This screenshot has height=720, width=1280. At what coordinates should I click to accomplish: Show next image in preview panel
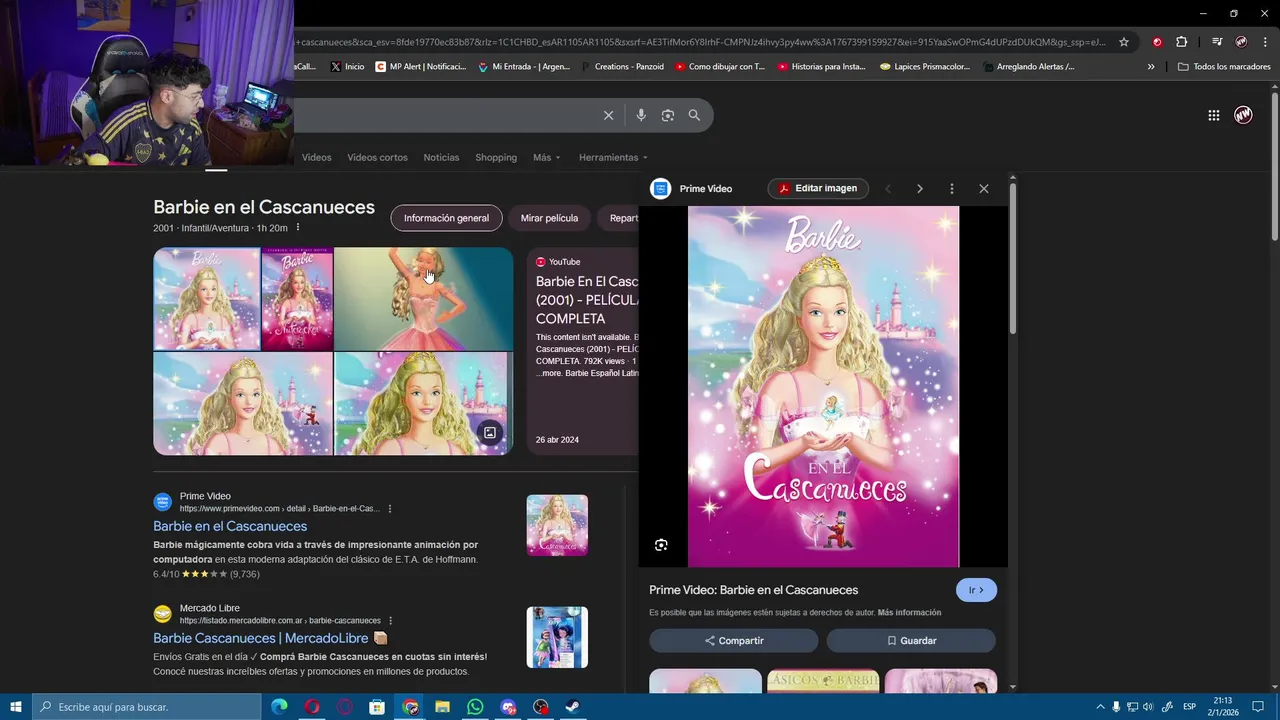[920, 188]
